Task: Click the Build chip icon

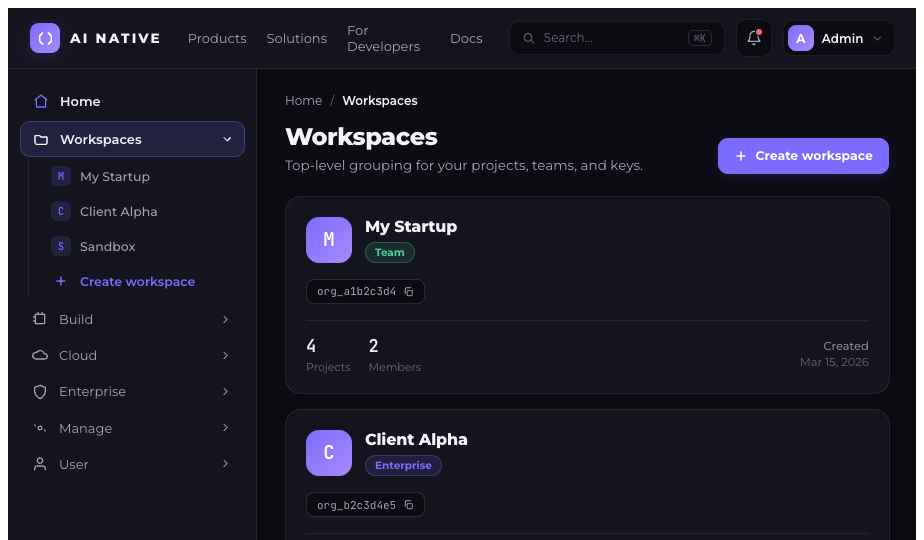Action: tap(39, 319)
